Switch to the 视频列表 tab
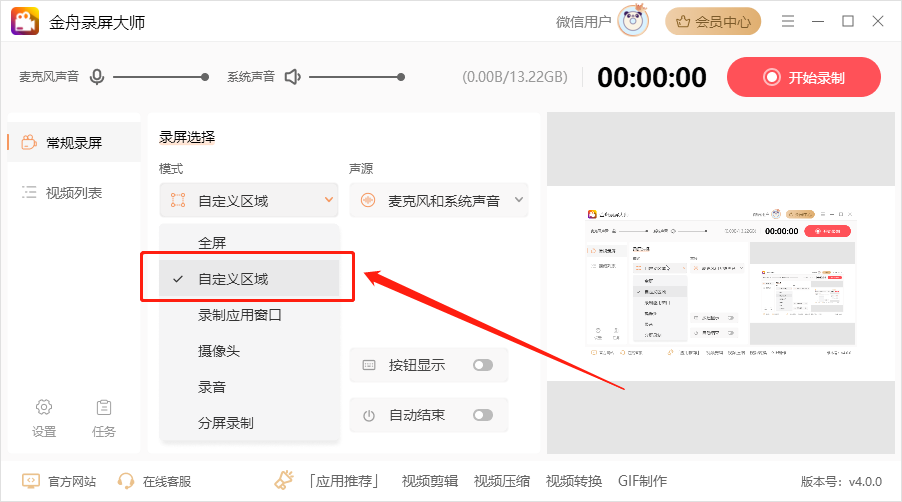Image resolution: width=902 pixels, height=502 pixels. [73, 193]
